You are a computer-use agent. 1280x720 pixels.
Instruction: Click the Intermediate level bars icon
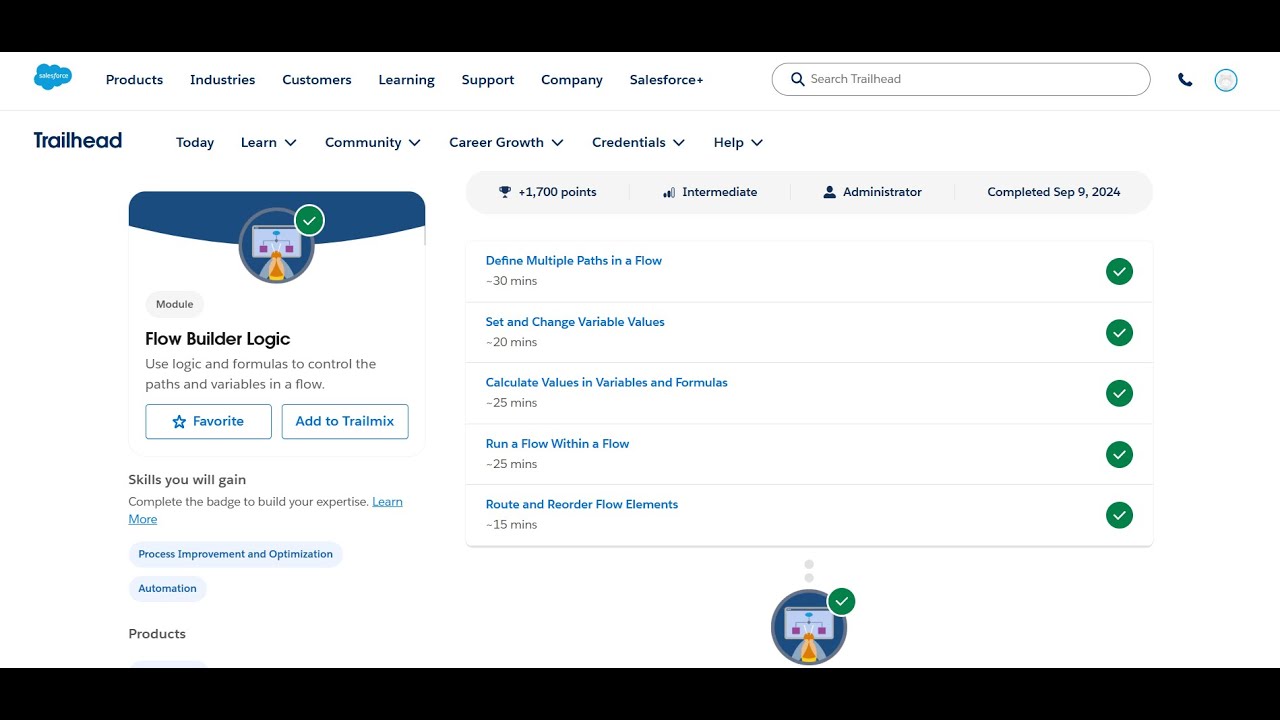pyautogui.click(x=669, y=192)
